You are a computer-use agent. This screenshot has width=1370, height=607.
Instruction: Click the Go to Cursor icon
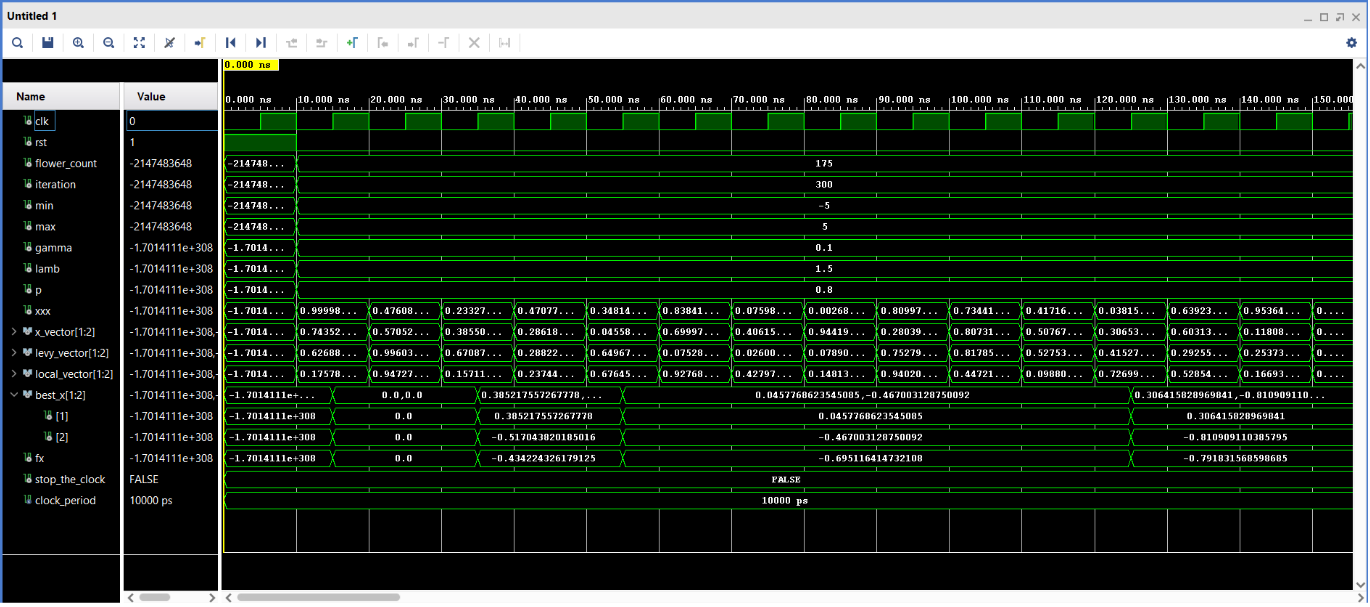click(200, 43)
